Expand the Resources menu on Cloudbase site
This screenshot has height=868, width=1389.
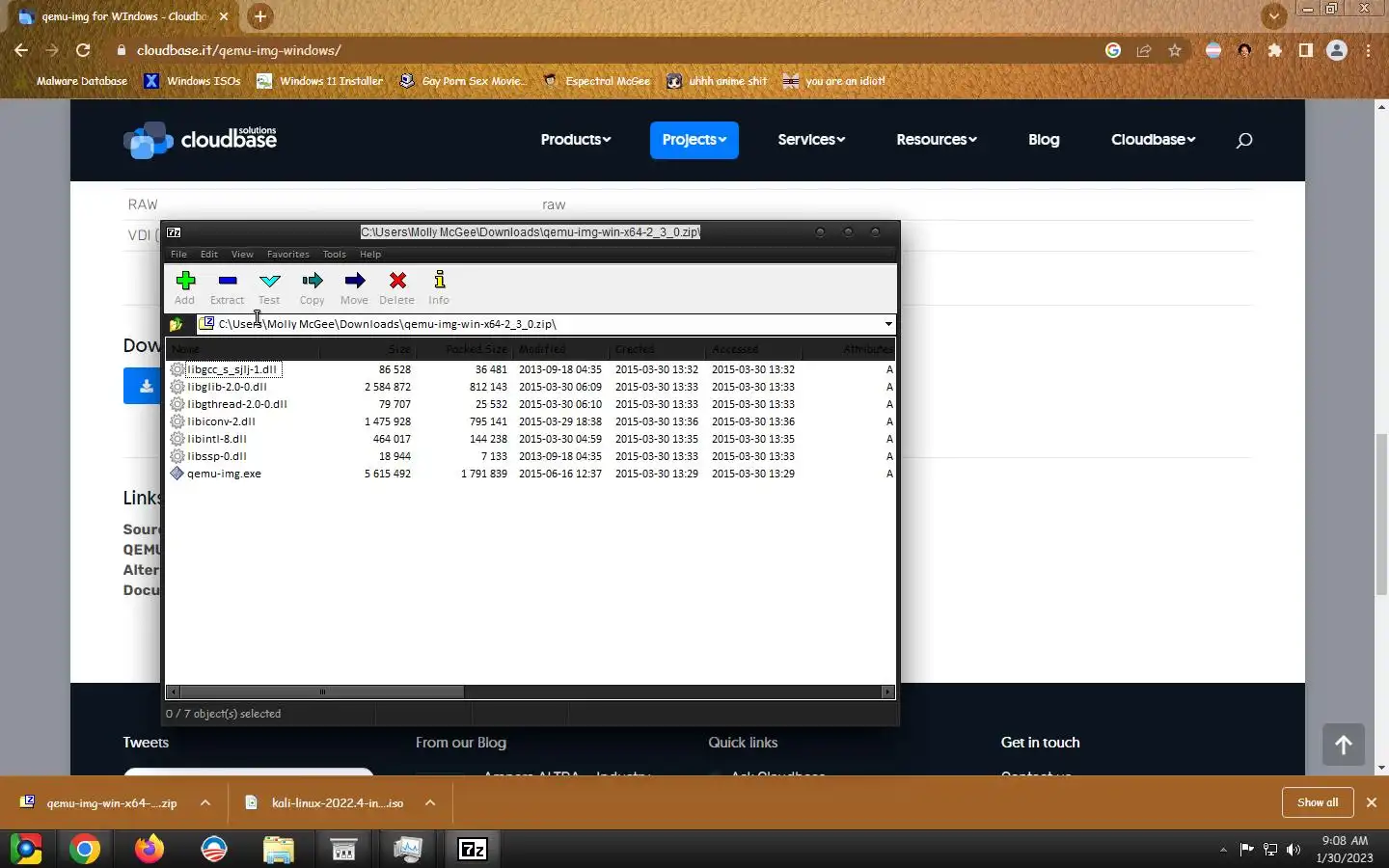point(937,140)
